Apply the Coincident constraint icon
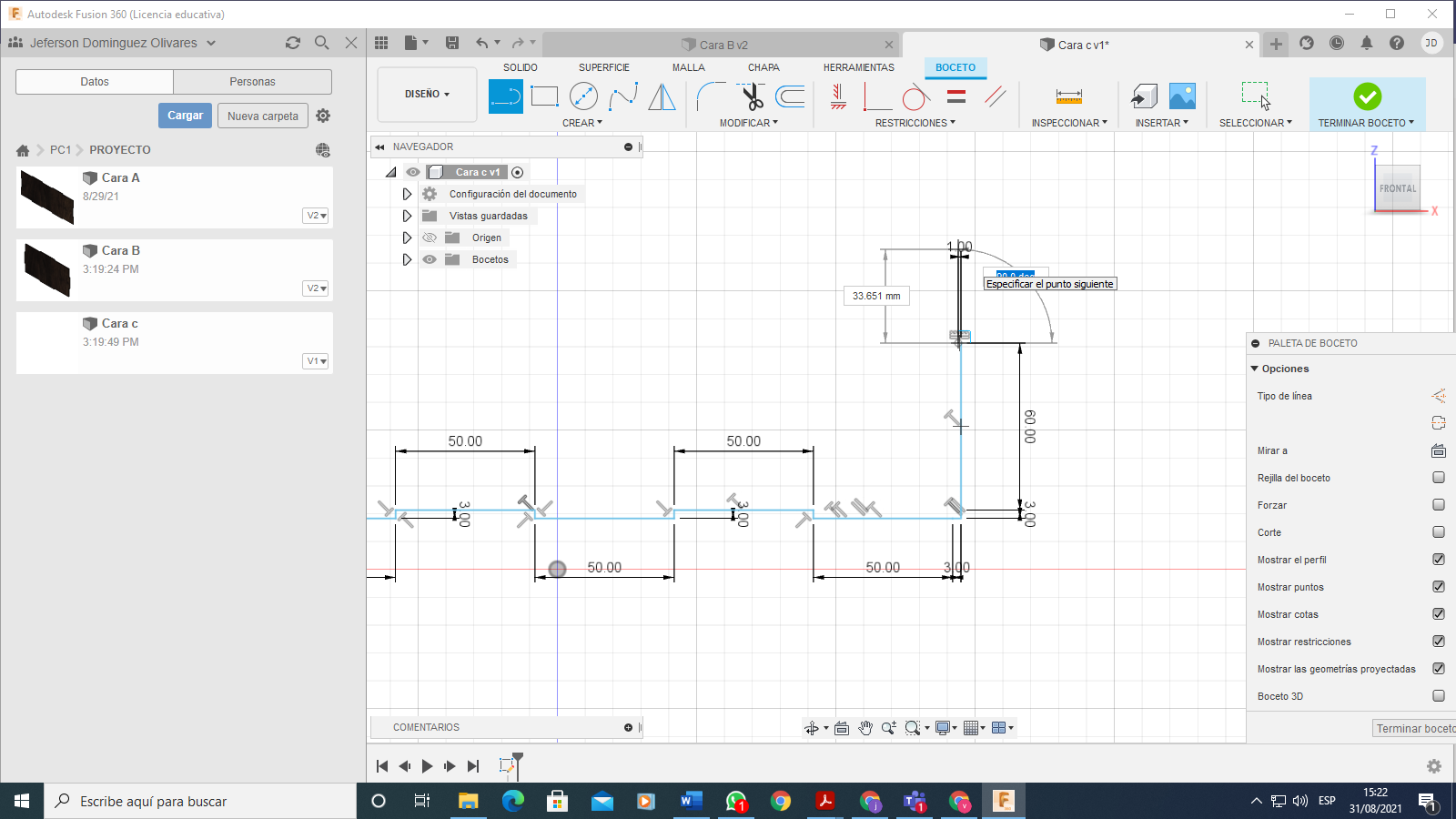The width and height of the screenshot is (1456, 819). tap(877, 96)
